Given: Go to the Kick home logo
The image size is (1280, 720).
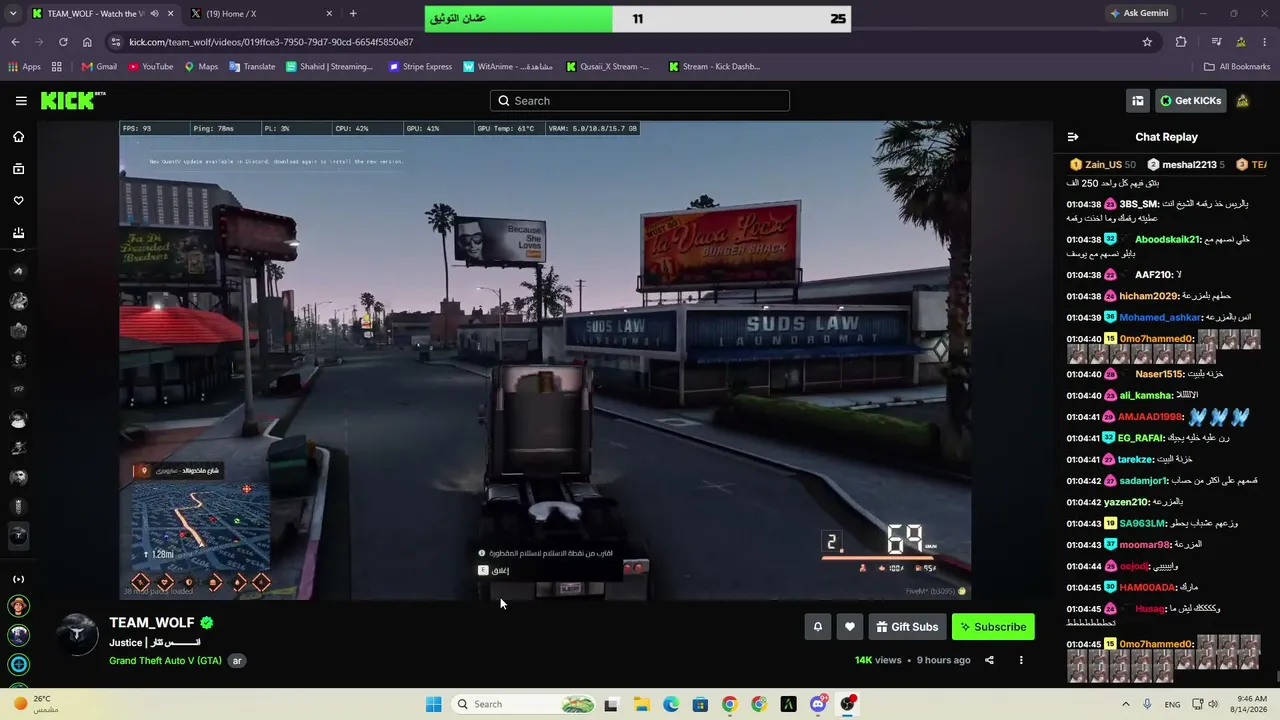Looking at the screenshot, I should (x=72, y=100).
